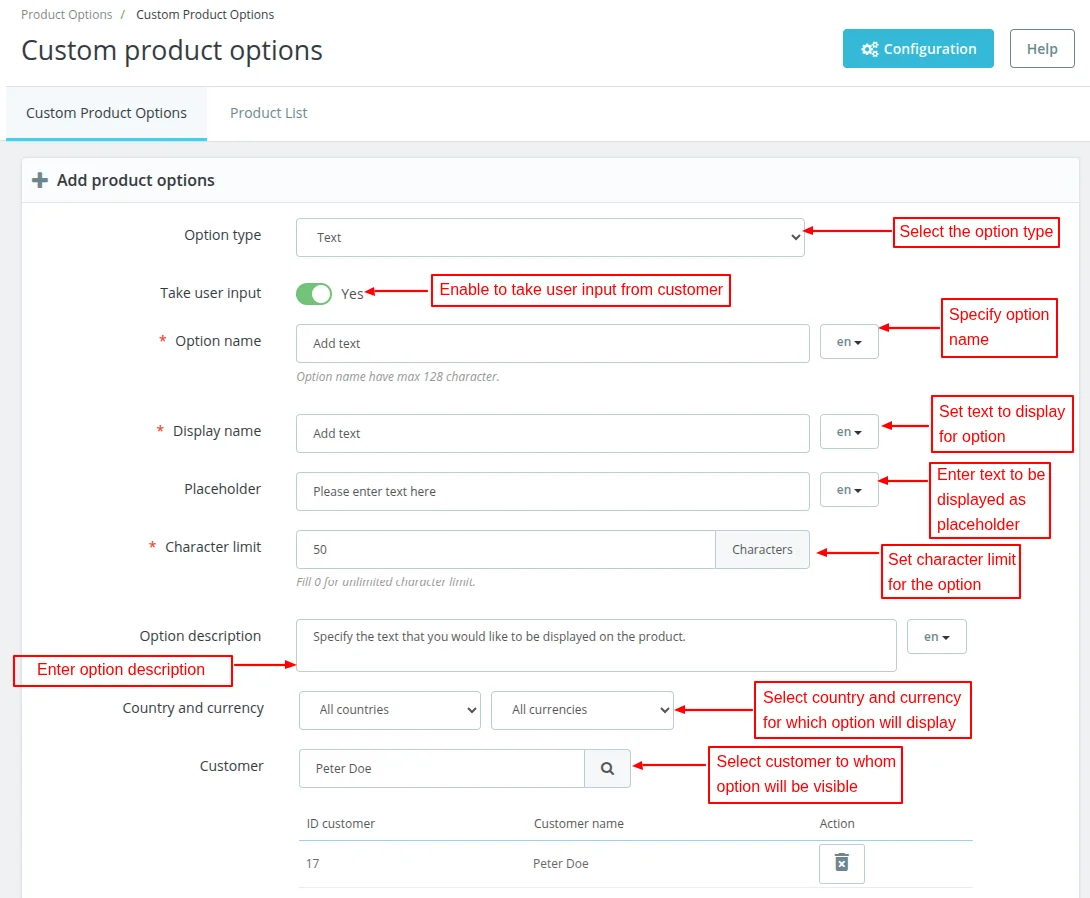Open the All currencies dropdown

pyautogui.click(x=582, y=710)
